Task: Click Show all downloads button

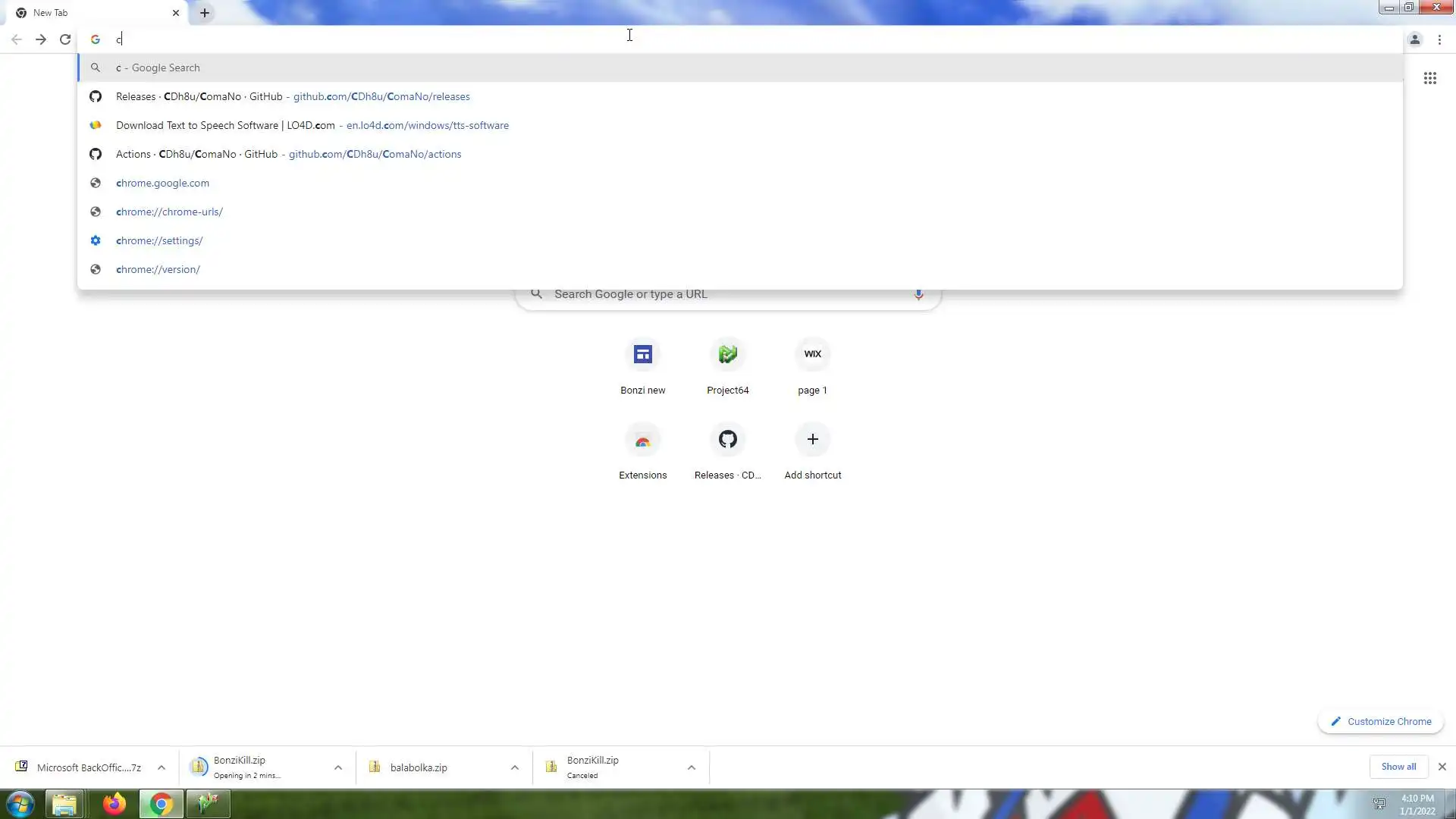Action: [x=1398, y=767]
